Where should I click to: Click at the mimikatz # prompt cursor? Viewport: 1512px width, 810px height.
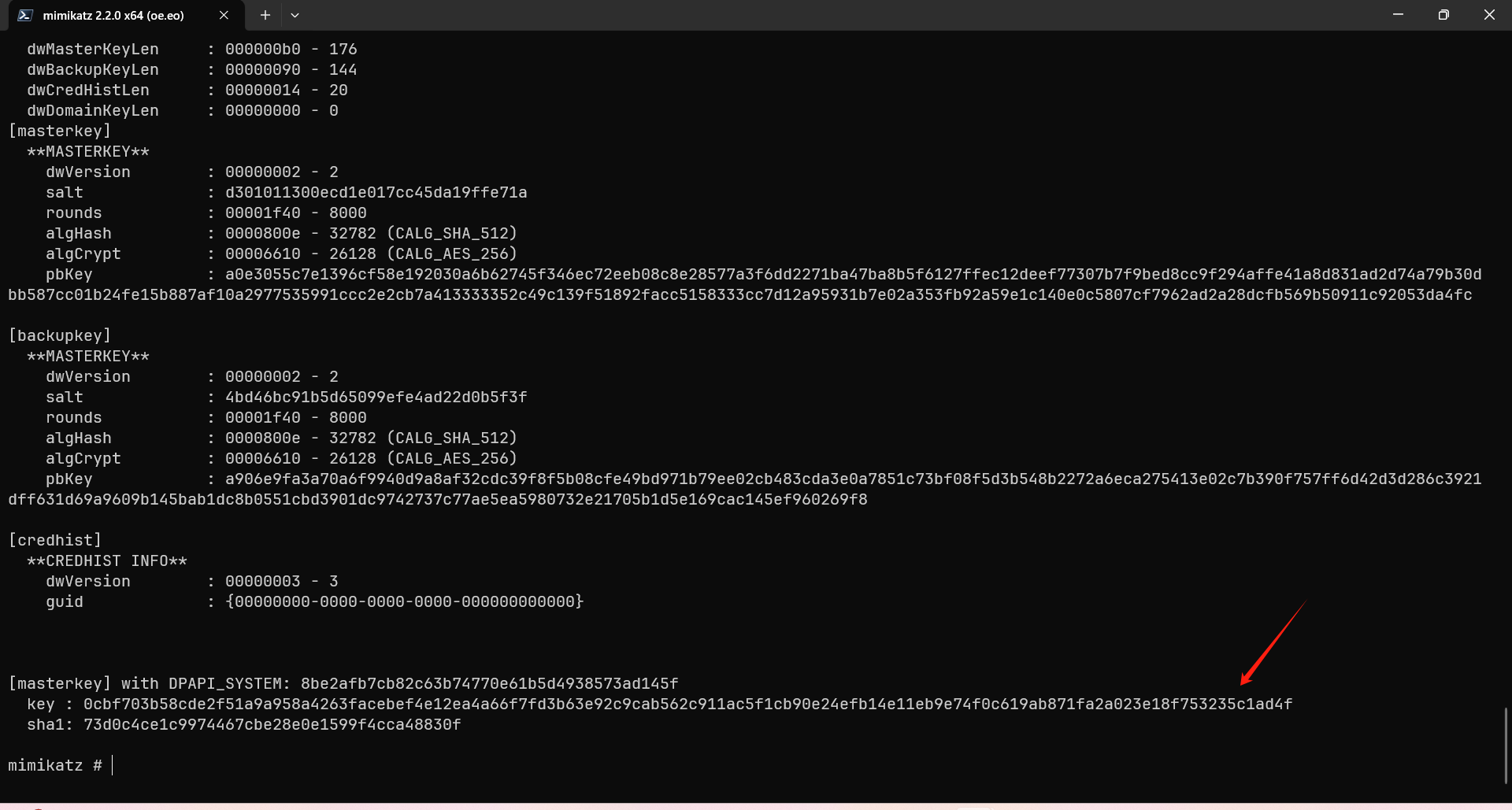coord(113,765)
